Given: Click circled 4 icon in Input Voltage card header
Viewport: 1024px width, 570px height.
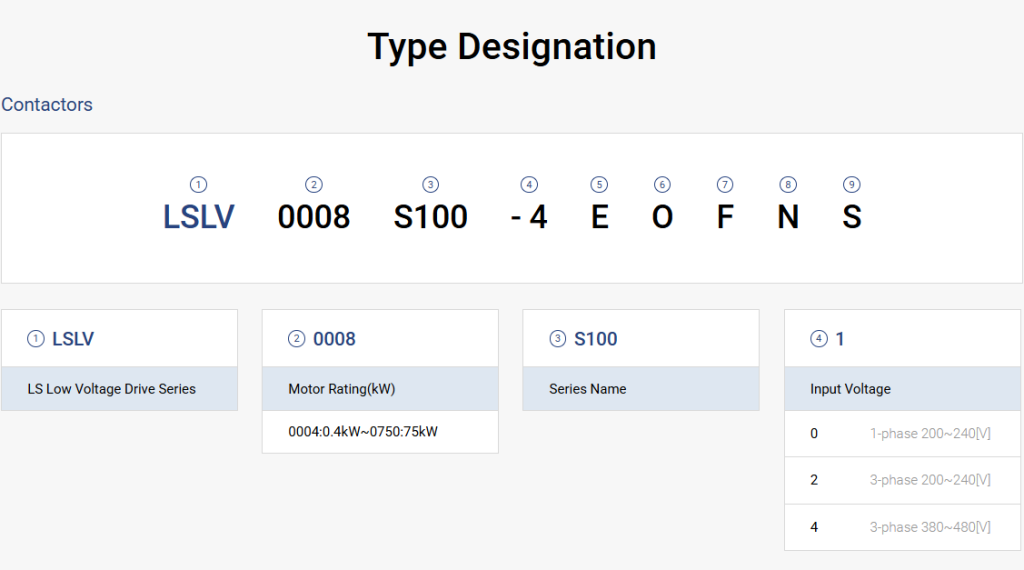Looking at the screenshot, I should [x=819, y=339].
